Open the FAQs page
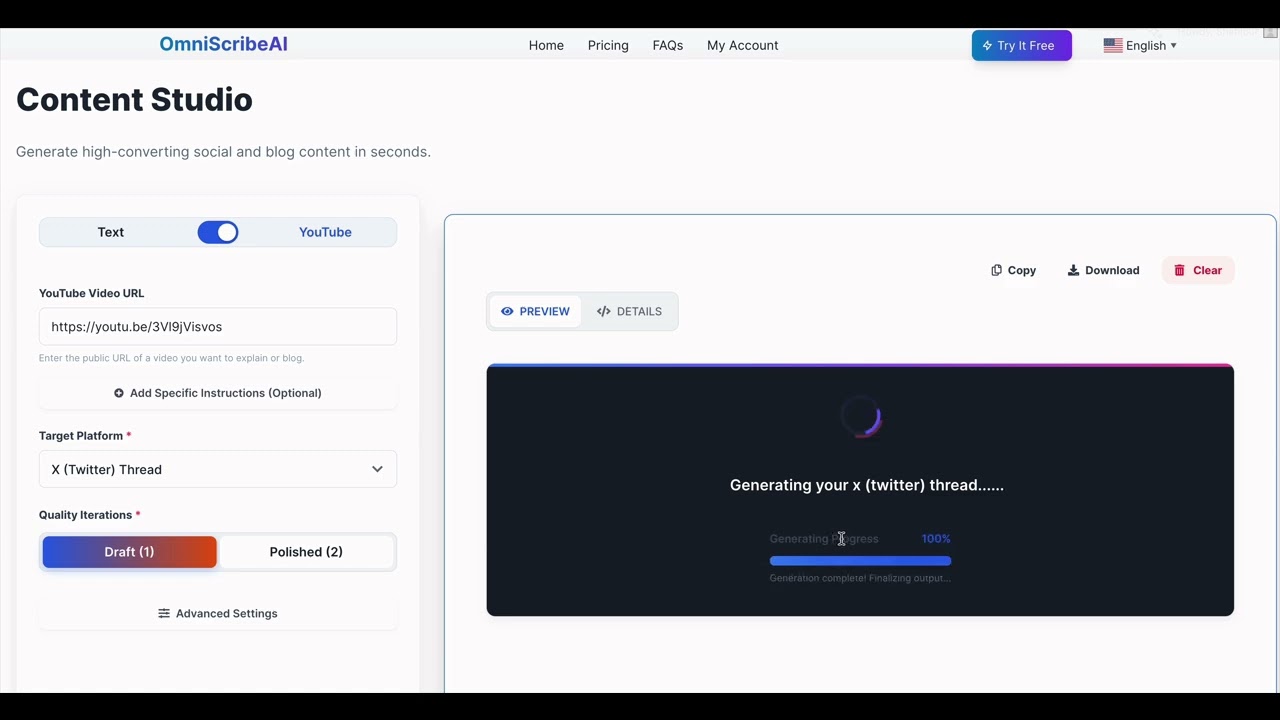1280x720 pixels. [x=668, y=45]
